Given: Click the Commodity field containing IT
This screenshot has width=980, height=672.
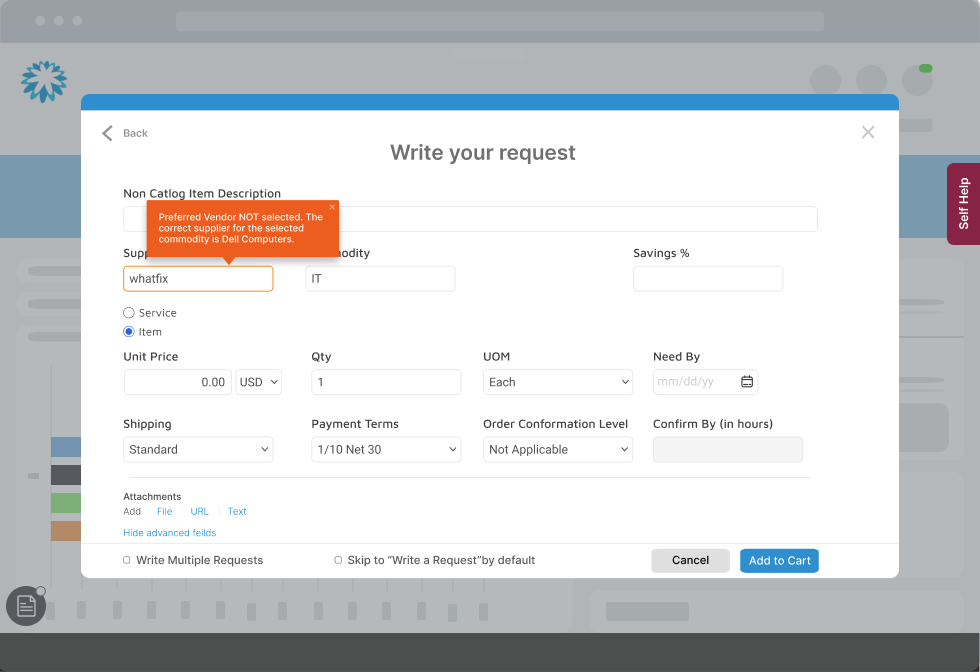Looking at the screenshot, I should [380, 279].
